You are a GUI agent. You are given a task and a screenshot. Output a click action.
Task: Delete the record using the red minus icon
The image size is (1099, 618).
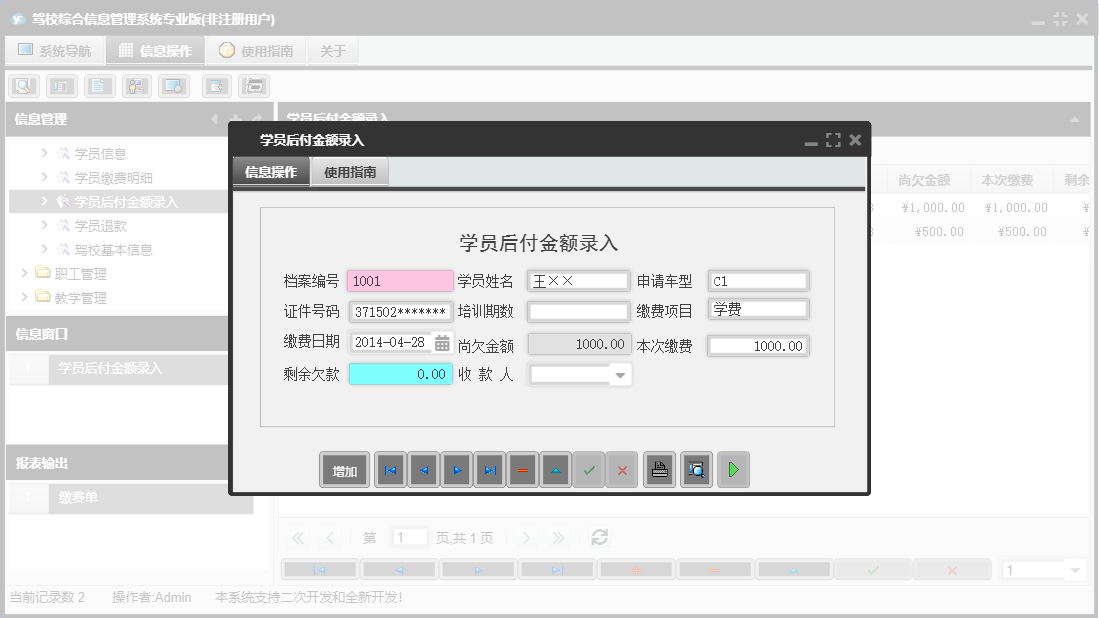522,470
